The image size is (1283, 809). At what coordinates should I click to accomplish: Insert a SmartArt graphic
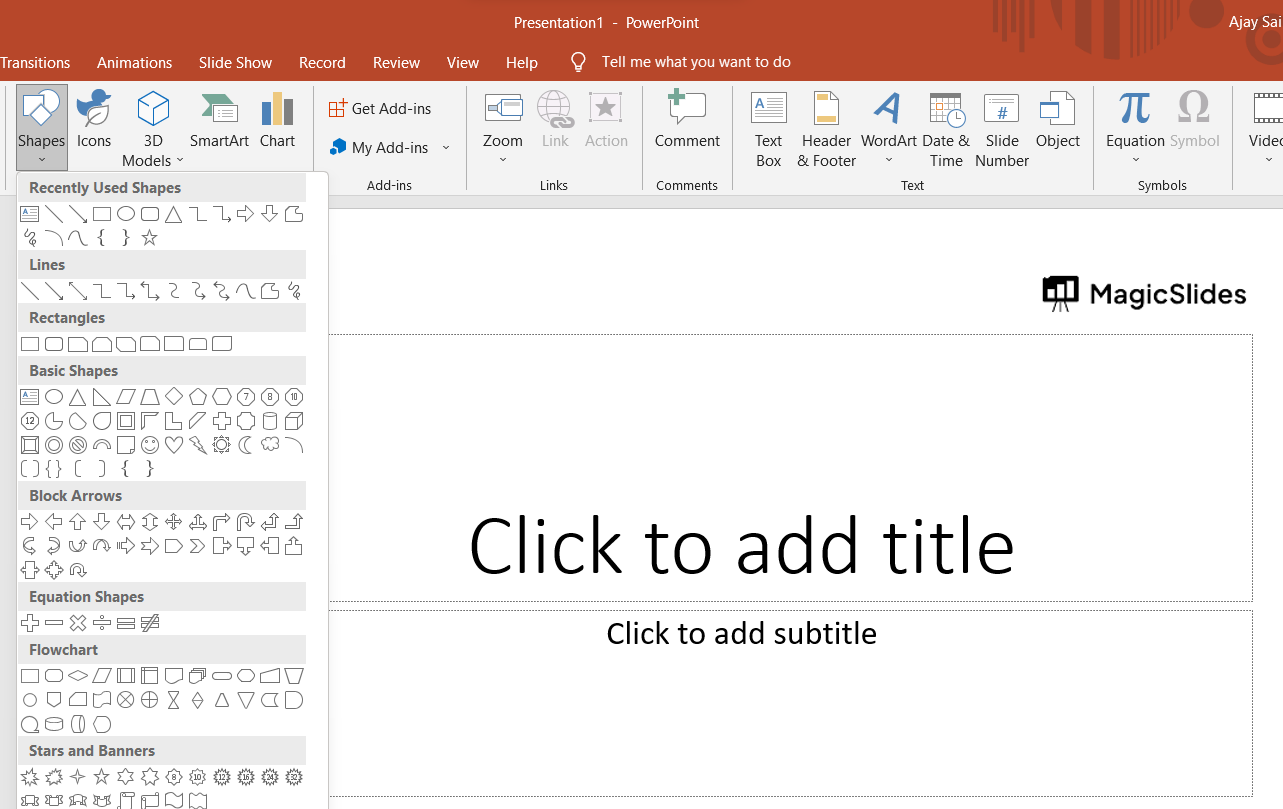[x=219, y=121]
